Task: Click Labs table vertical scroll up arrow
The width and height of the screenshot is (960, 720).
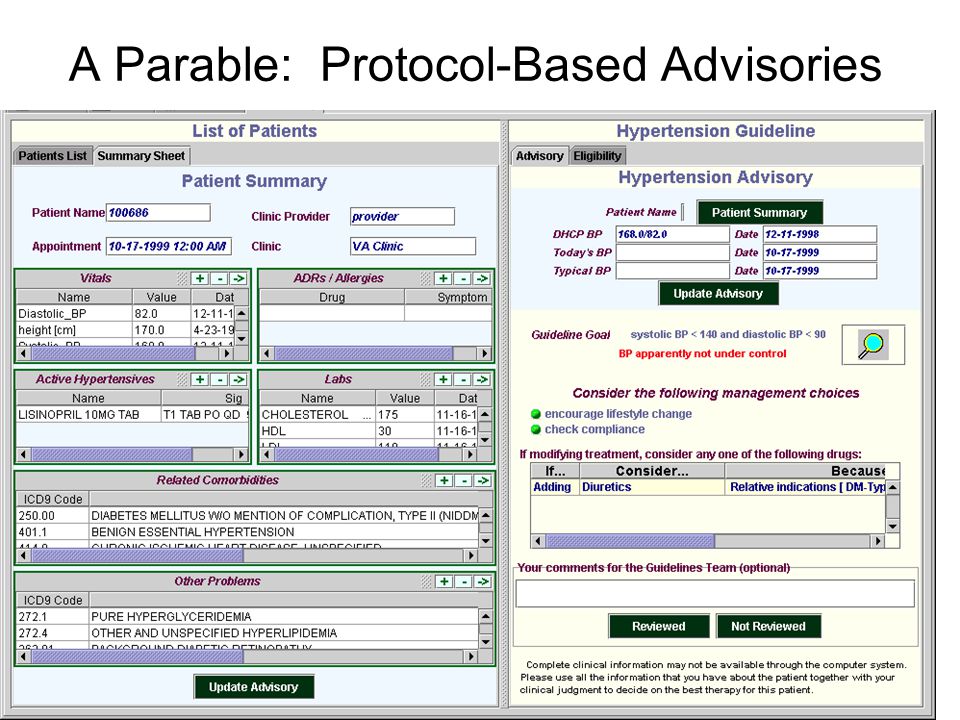Action: pos(485,415)
